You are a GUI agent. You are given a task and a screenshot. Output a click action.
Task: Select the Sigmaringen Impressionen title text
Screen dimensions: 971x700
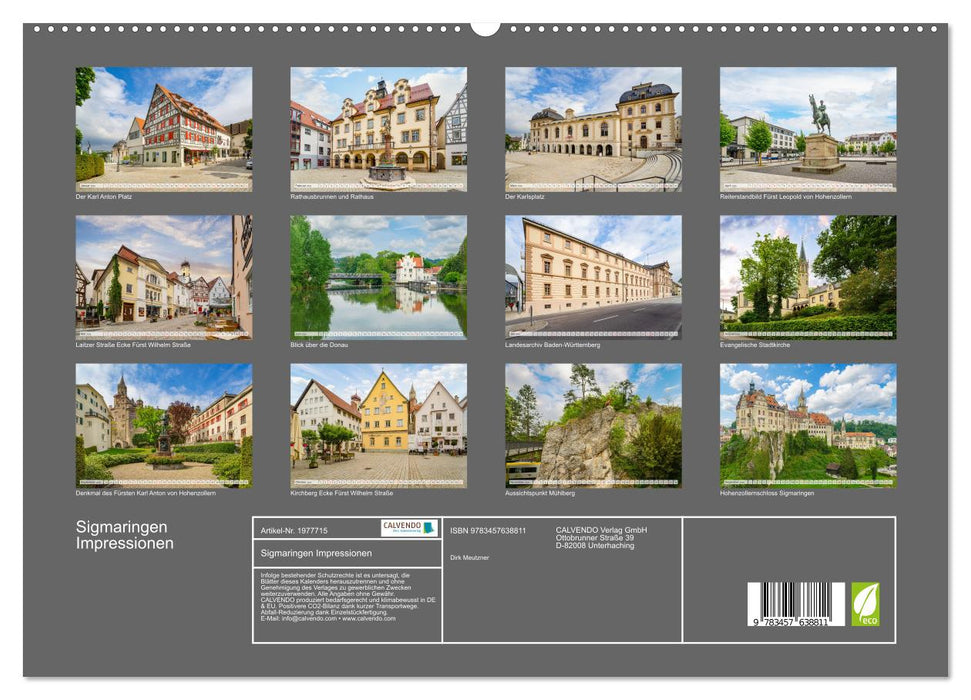(x=125, y=534)
